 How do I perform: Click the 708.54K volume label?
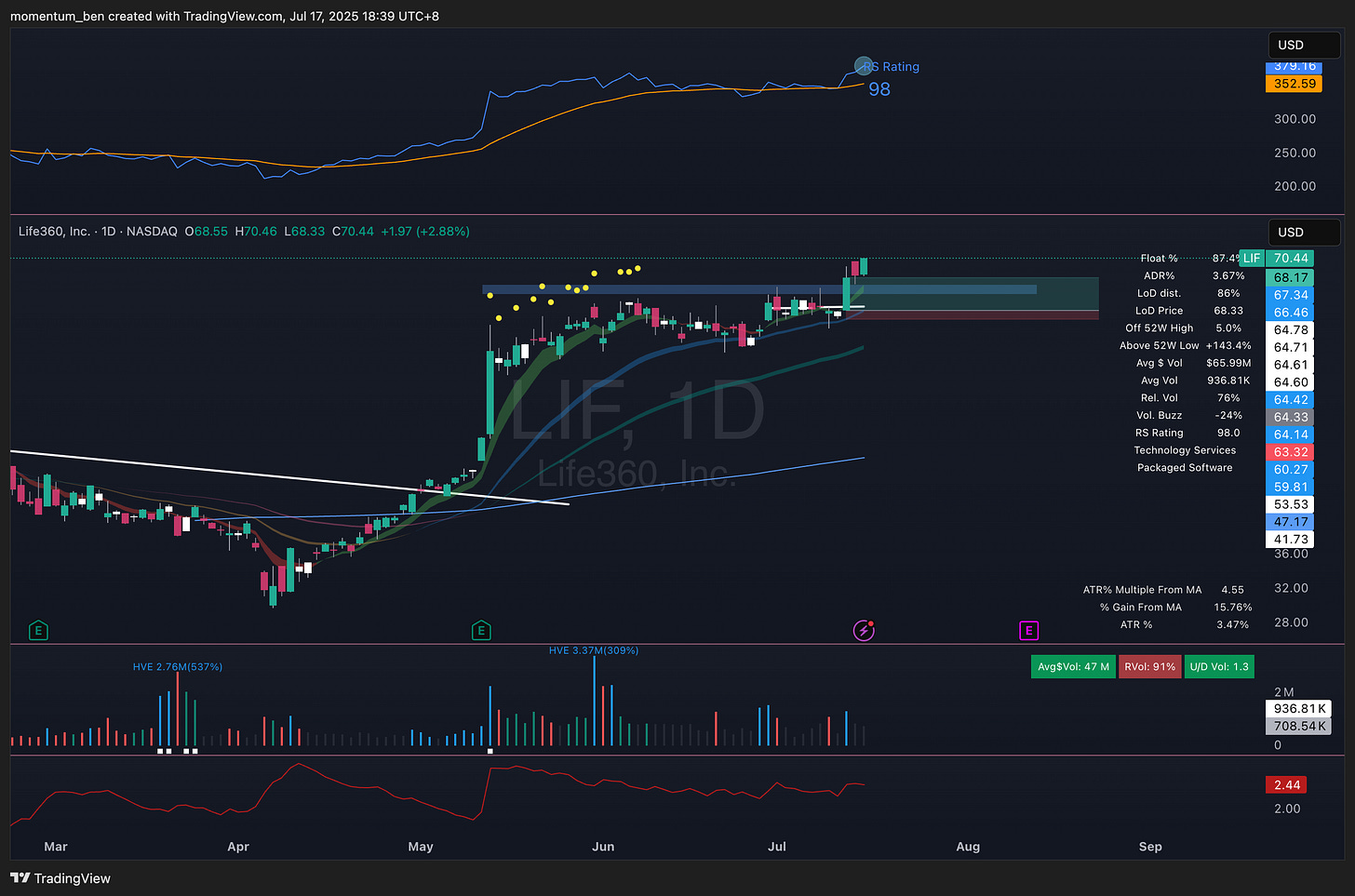1299,726
